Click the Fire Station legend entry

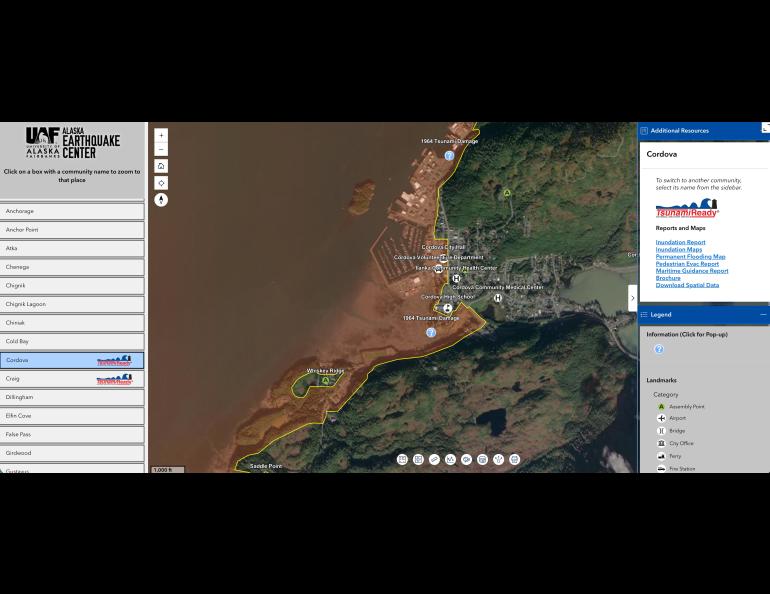[x=682, y=469]
